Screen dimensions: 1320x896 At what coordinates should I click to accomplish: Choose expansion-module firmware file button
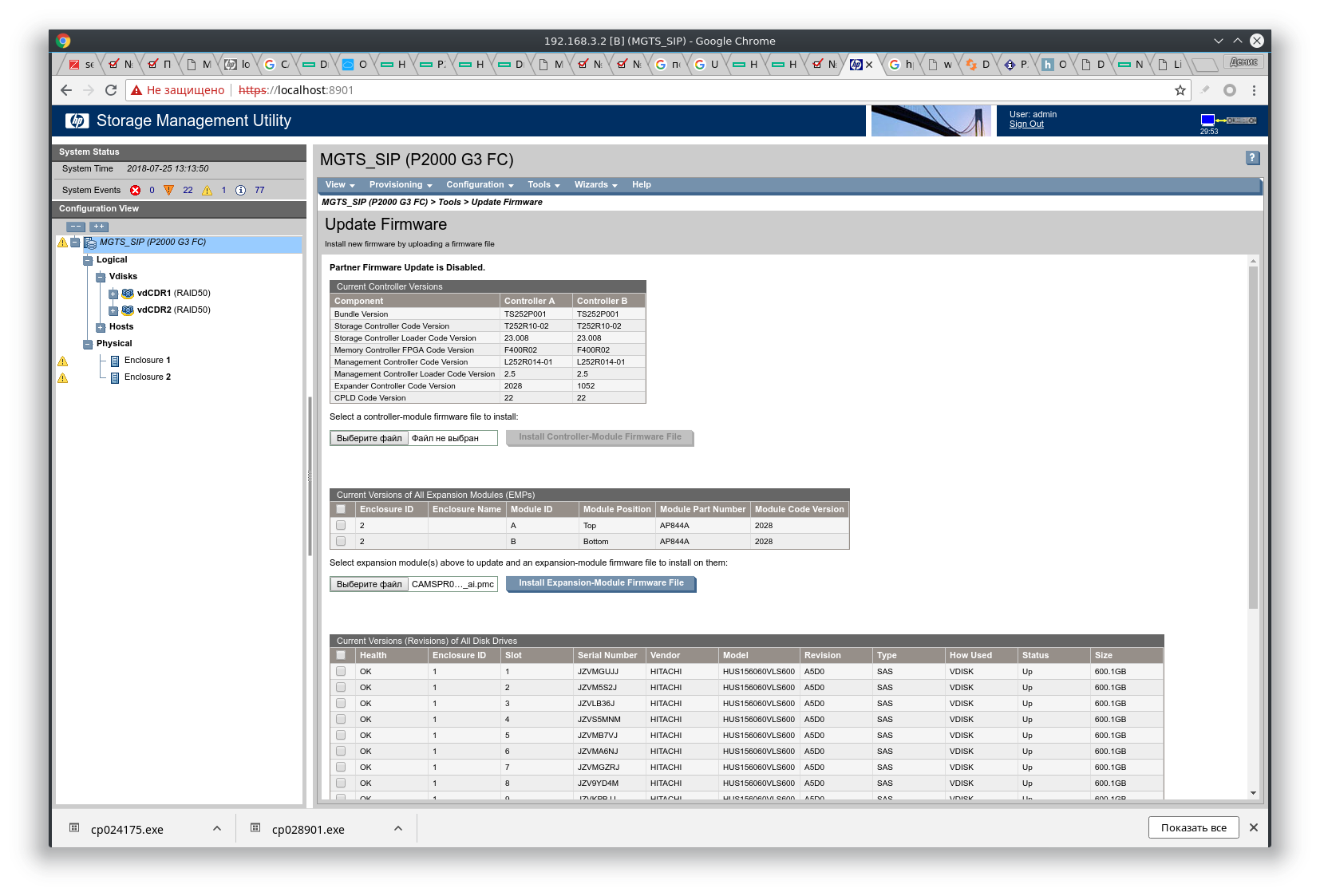(370, 584)
